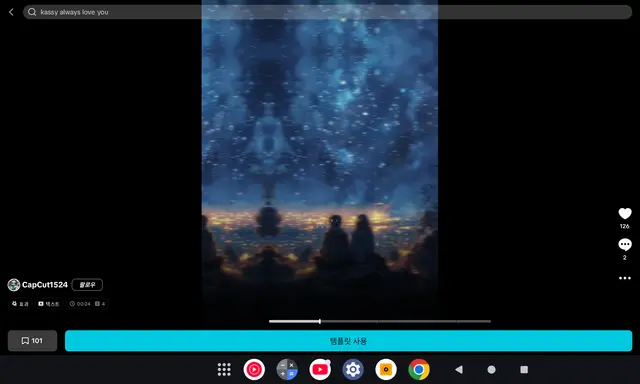Launch Chrome from the taskbar
The height and width of the screenshot is (384, 640).
tap(419, 369)
